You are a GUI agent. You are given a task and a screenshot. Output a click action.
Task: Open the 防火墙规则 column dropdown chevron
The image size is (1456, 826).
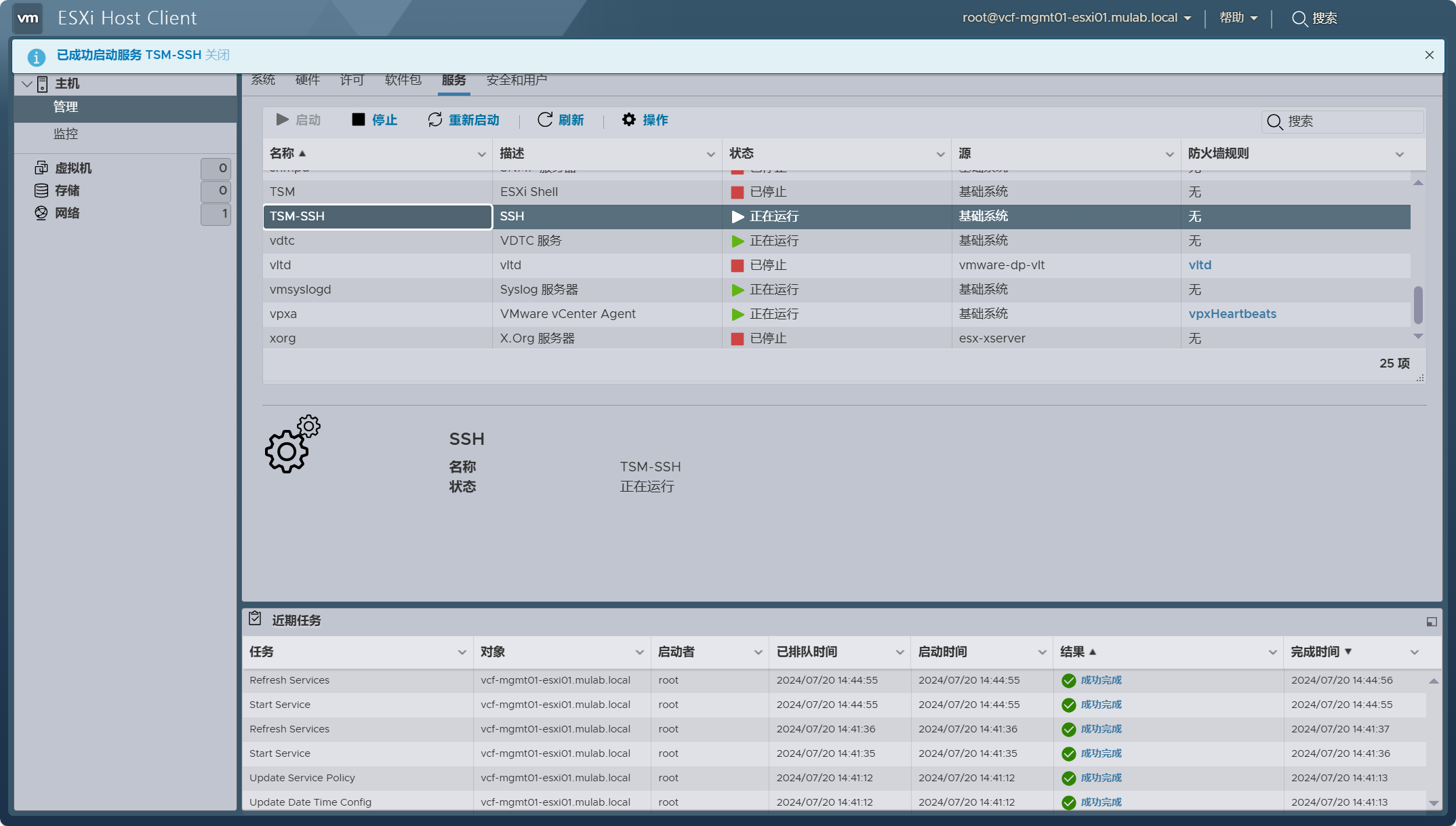click(1399, 155)
